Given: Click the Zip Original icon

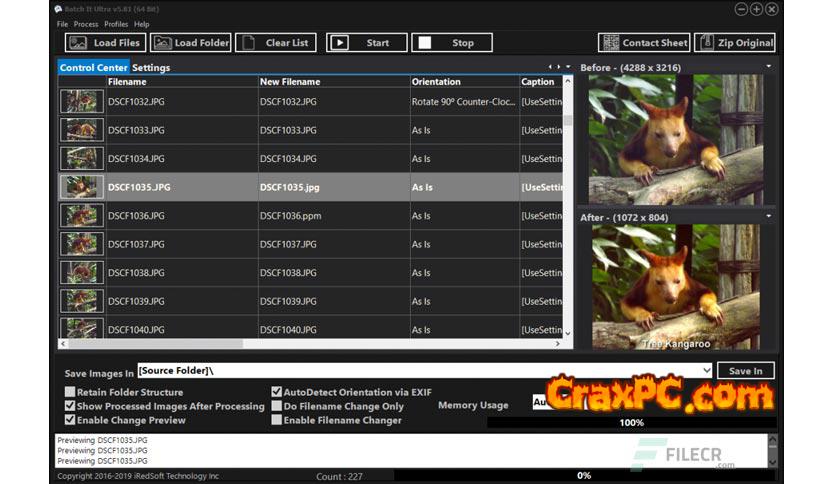Looking at the screenshot, I should pyautogui.click(x=706, y=43).
